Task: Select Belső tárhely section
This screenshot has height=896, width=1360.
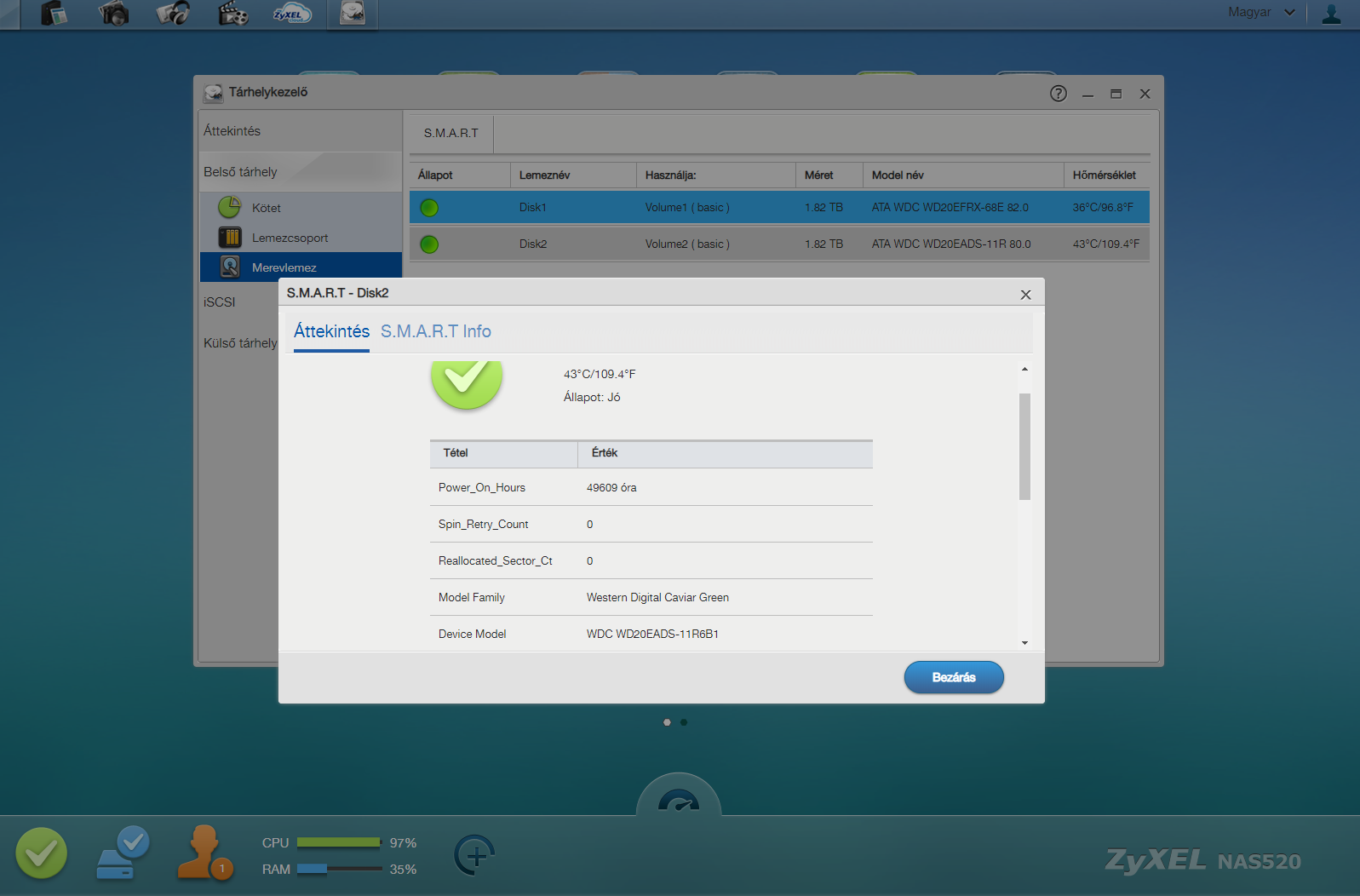Action: tap(300, 172)
